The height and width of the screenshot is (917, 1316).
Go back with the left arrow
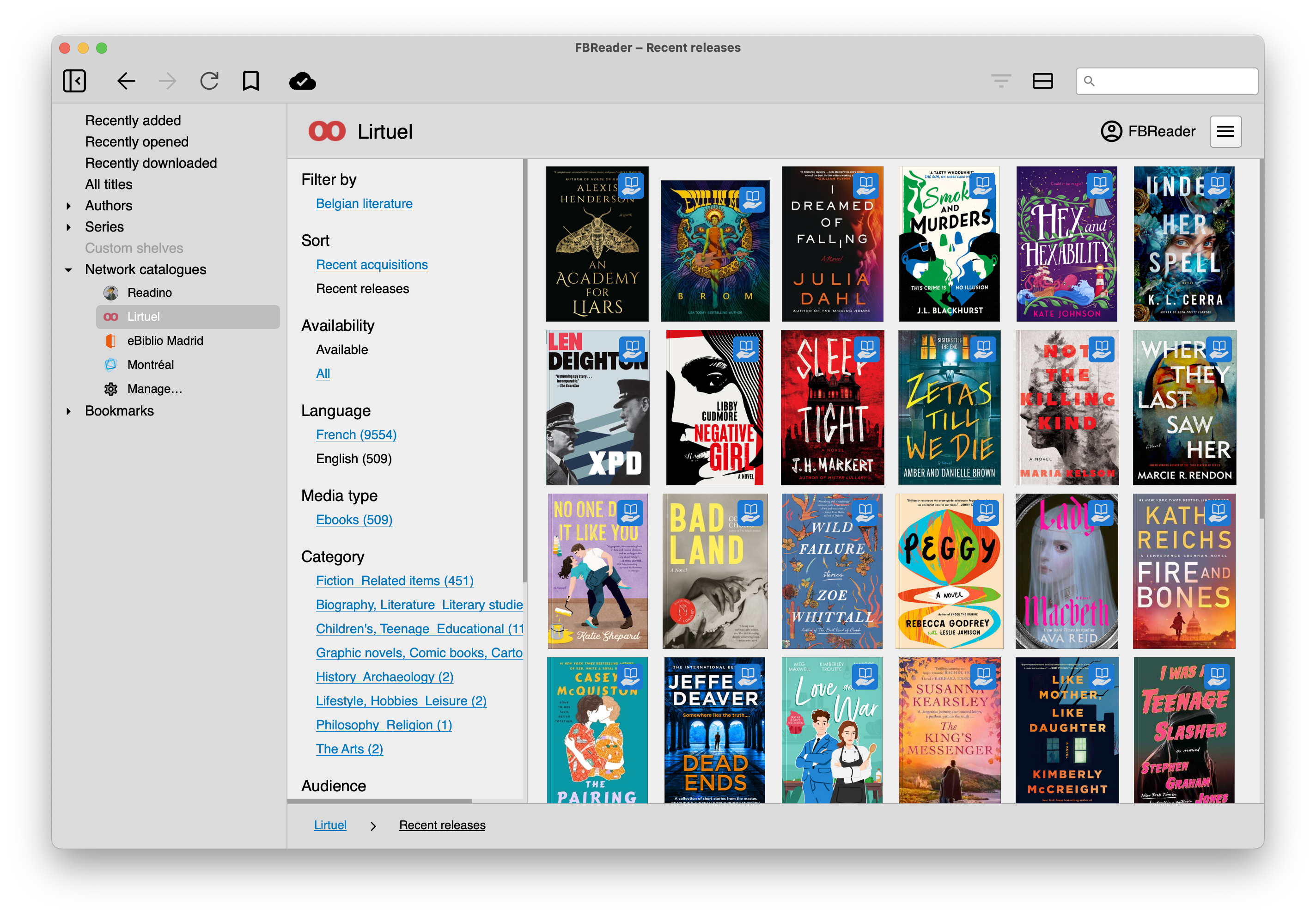click(x=126, y=81)
